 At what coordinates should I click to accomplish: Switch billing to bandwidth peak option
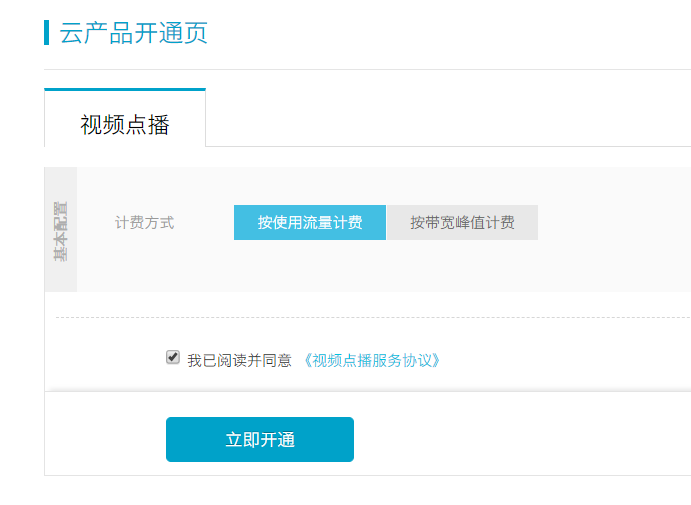click(x=462, y=222)
